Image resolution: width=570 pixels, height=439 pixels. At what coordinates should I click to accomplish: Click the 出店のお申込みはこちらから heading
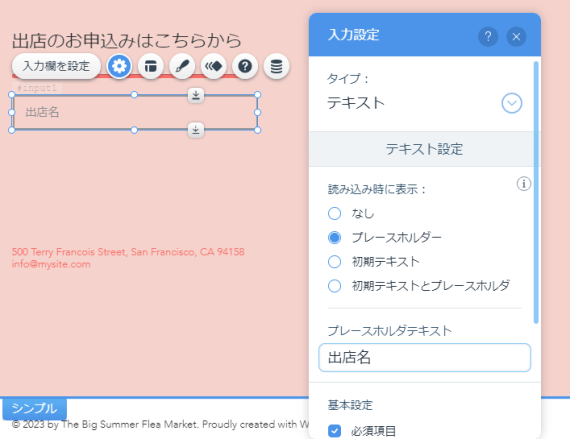tap(127, 40)
